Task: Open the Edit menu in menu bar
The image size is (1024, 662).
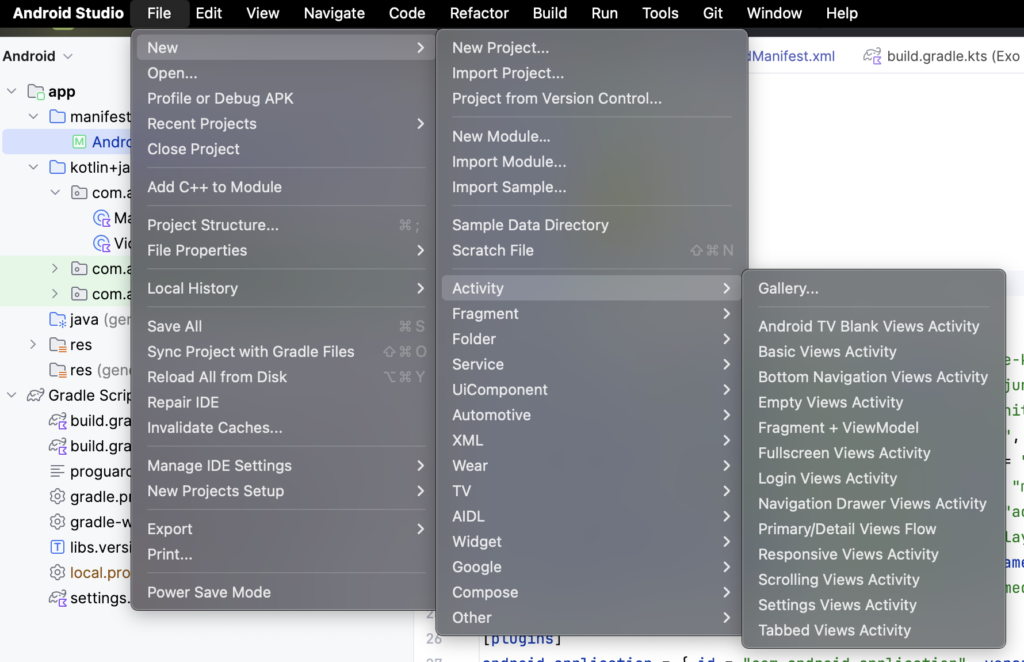Action: 208,13
